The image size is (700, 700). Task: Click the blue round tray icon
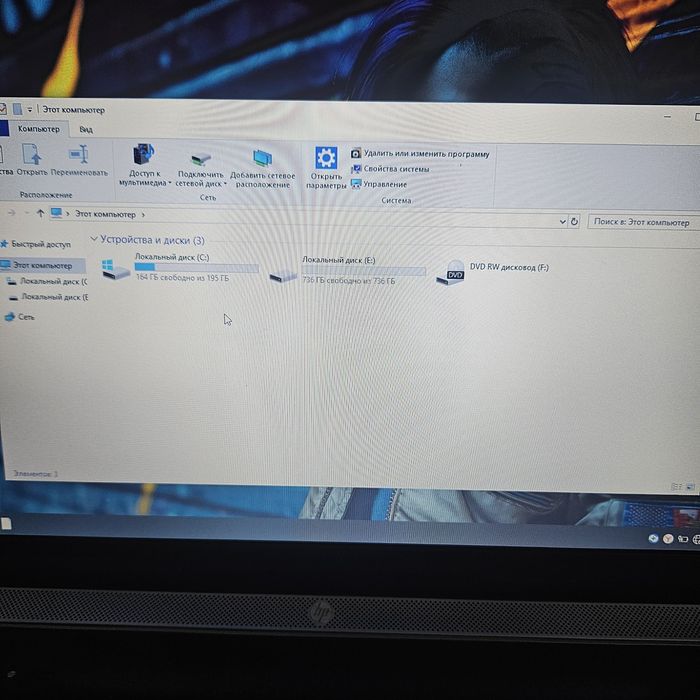[x=653, y=538]
